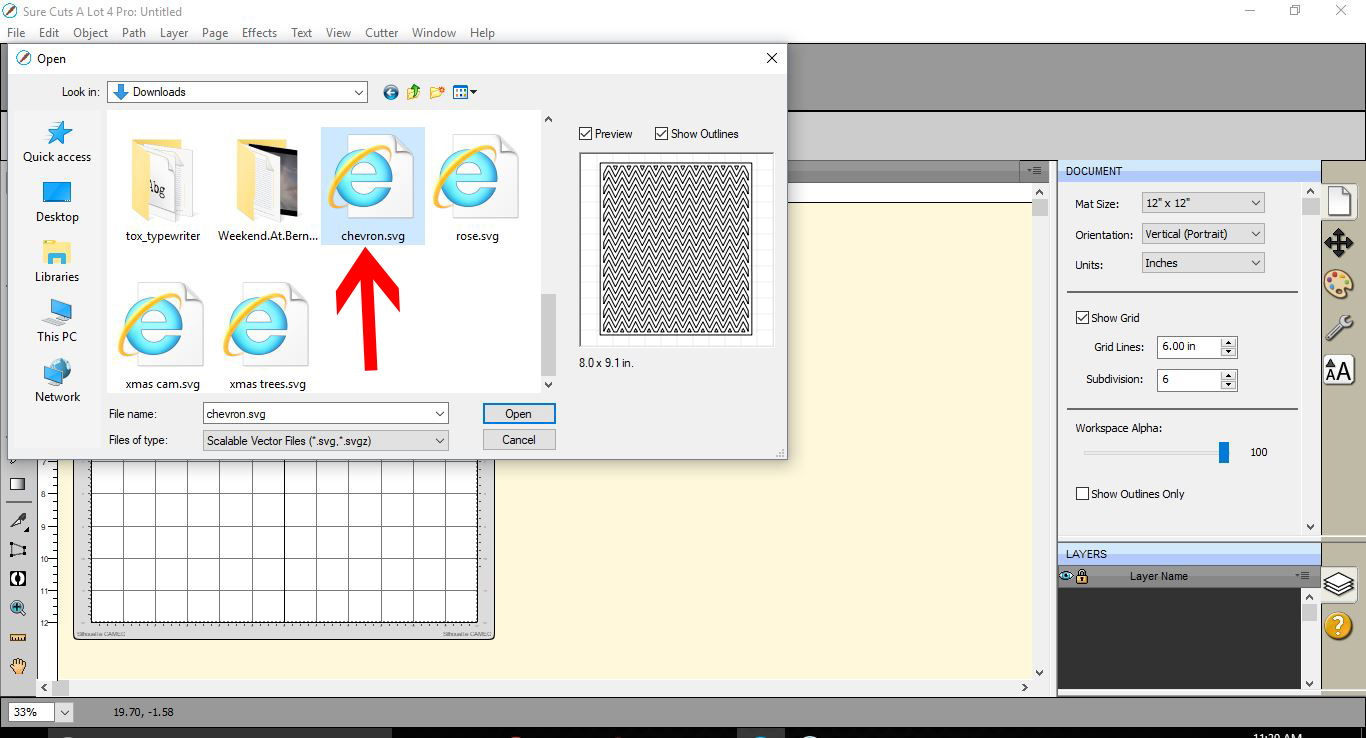Toggle the Show Grid checkbox
The height and width of the screenshot is (738, 1366).
pyautogui.click(x=1082, y=318)
